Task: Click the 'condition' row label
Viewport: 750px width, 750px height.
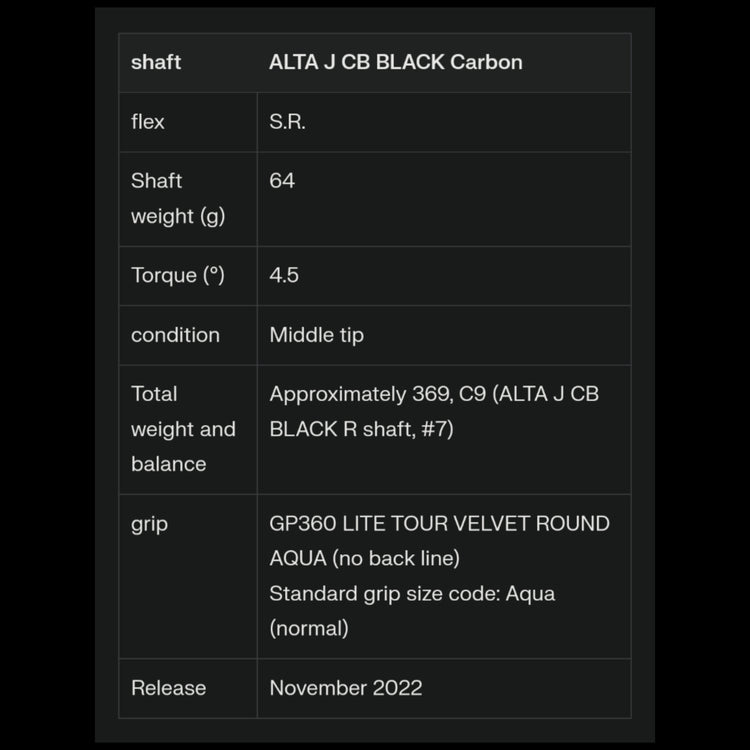Action: [x=175, y=335]
